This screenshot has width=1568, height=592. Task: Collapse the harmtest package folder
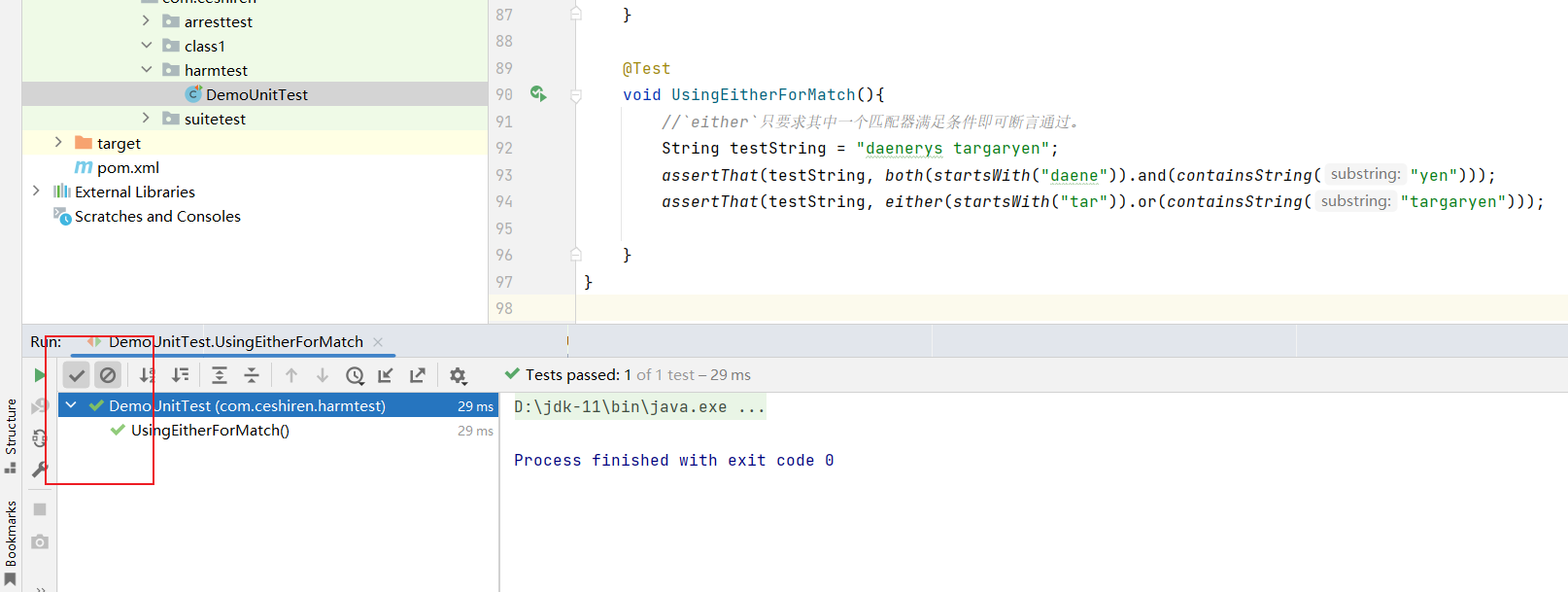click(x=147, y=70)
